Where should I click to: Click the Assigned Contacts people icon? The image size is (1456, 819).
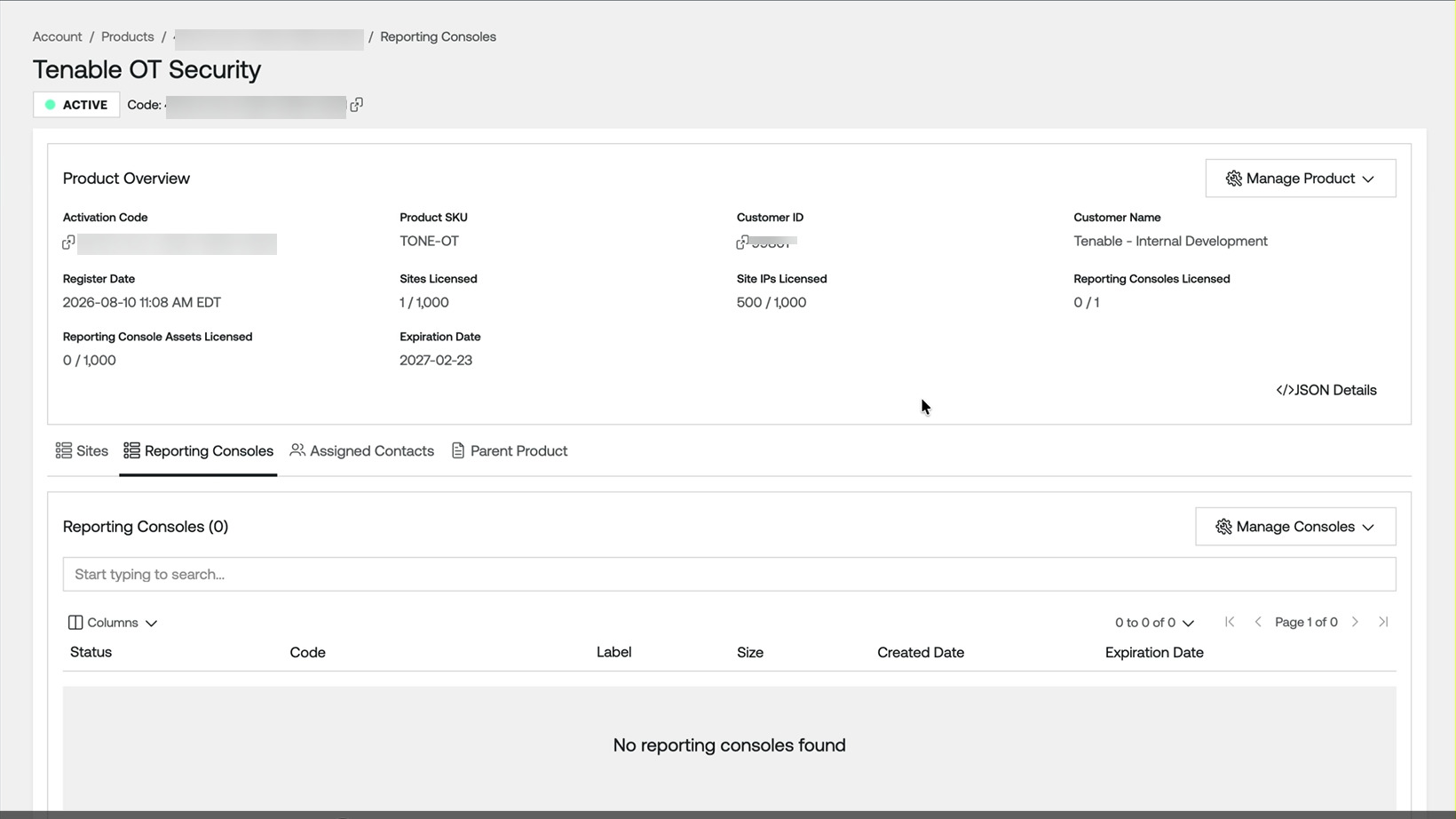297,450
